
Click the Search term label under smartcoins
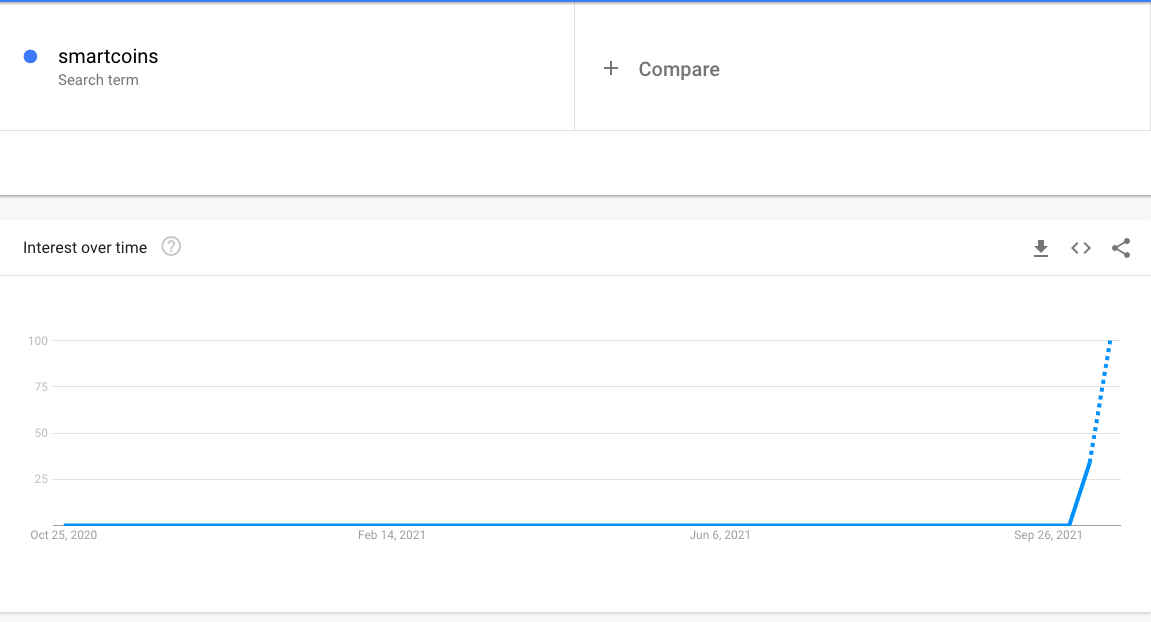pyautogui.click(x=98, y=80)
